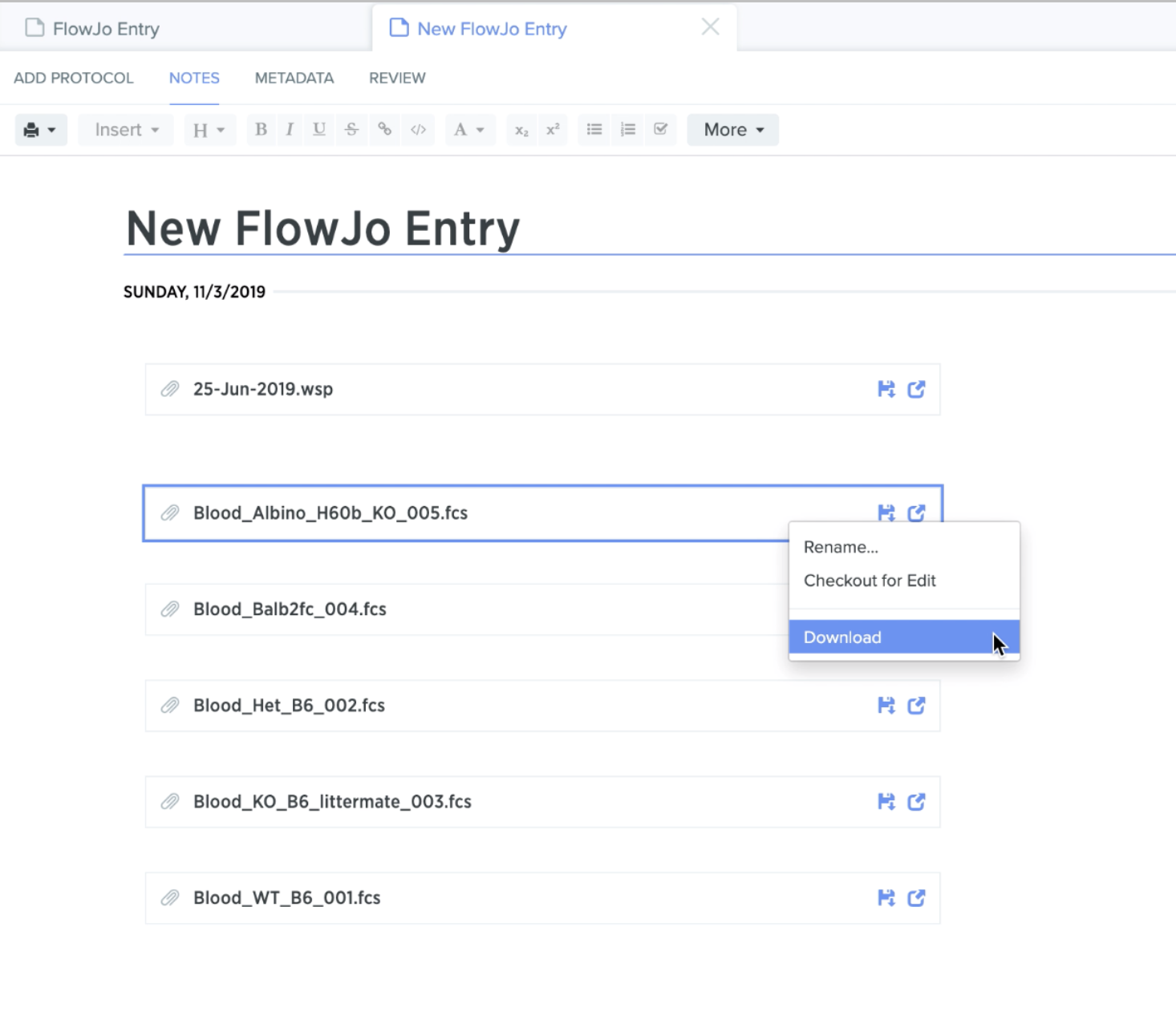1176x1012 pixels.
Task: Open Blood_Albino_H60b_KO_005.fcs with the external icon
Action: pos(916,512)
